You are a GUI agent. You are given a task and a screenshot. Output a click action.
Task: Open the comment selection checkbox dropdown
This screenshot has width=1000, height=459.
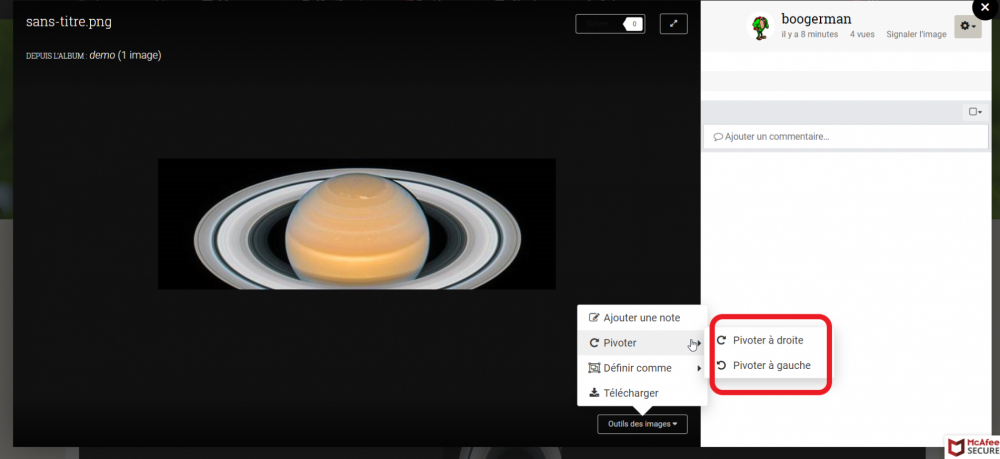click(975, 112)
